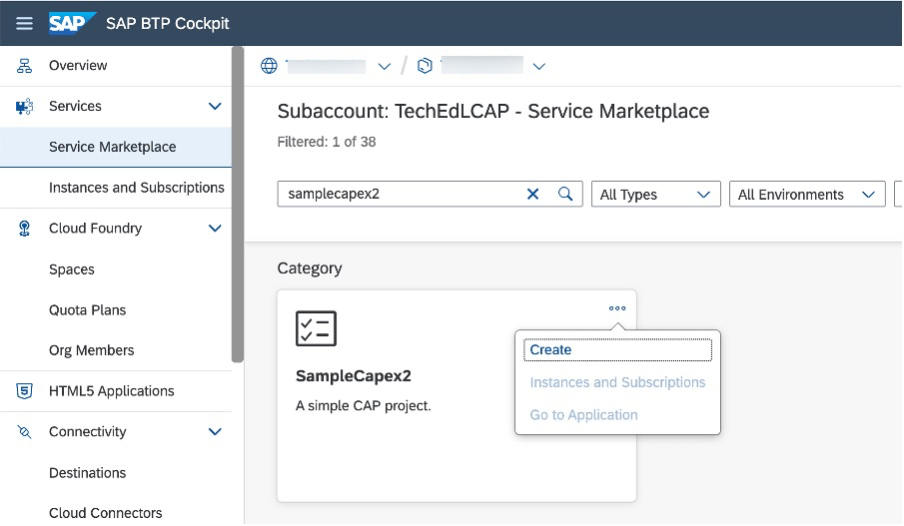Viewport: 904px width, 526px height.
Task: Open the subaccount breadcrumb dropdown
Action: click(x=539, y=67)
